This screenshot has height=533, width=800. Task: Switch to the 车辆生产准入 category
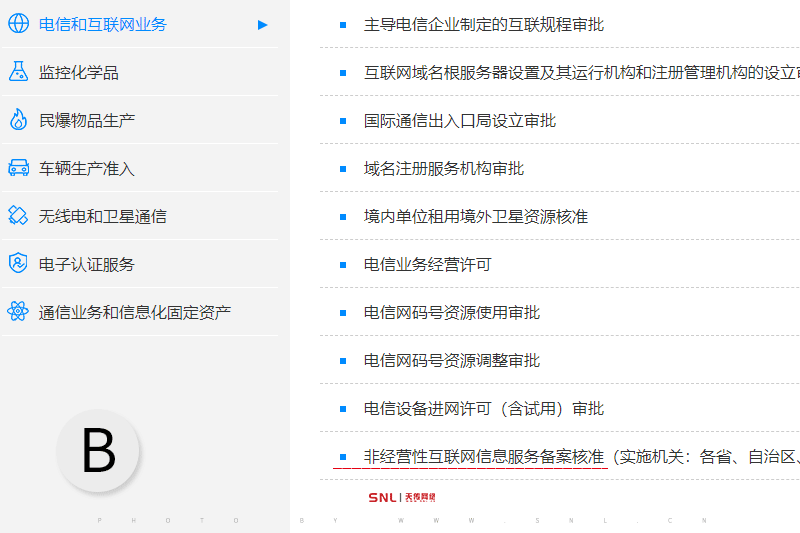87,168
